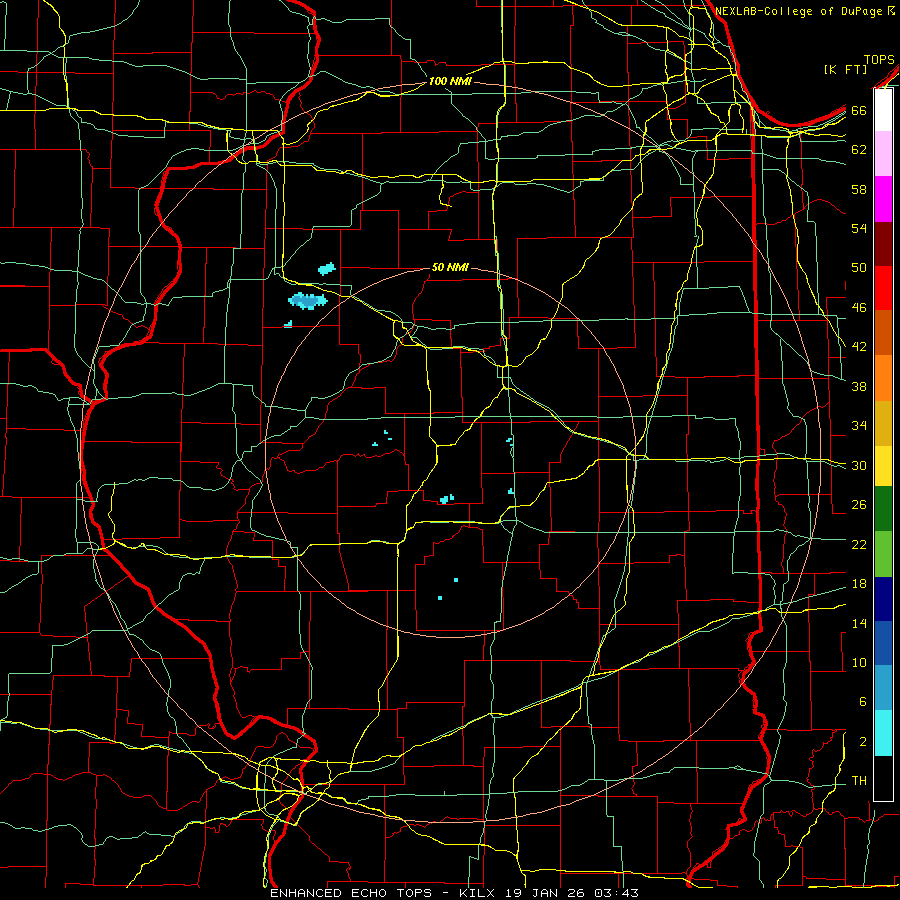Click the 58 value on the legend

point(859,189)
